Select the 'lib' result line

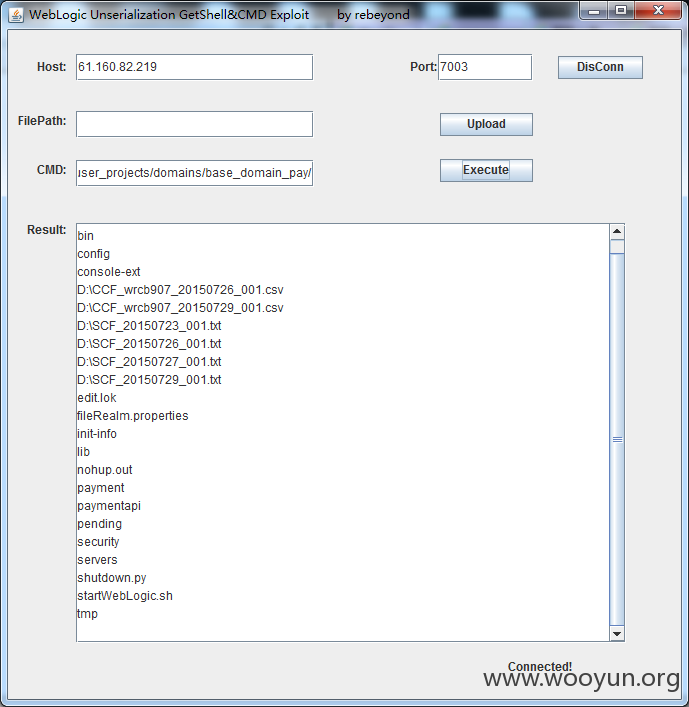(83, 452)
